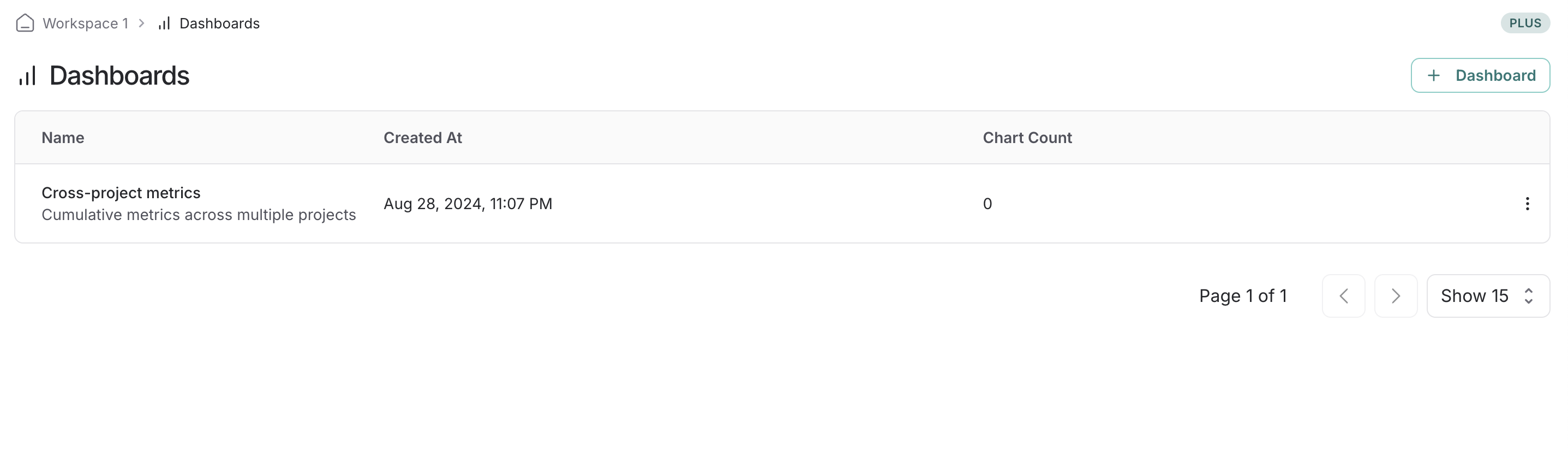
Task: Expand the Show 15 page size dropdown
Action: coord(1487,296)
